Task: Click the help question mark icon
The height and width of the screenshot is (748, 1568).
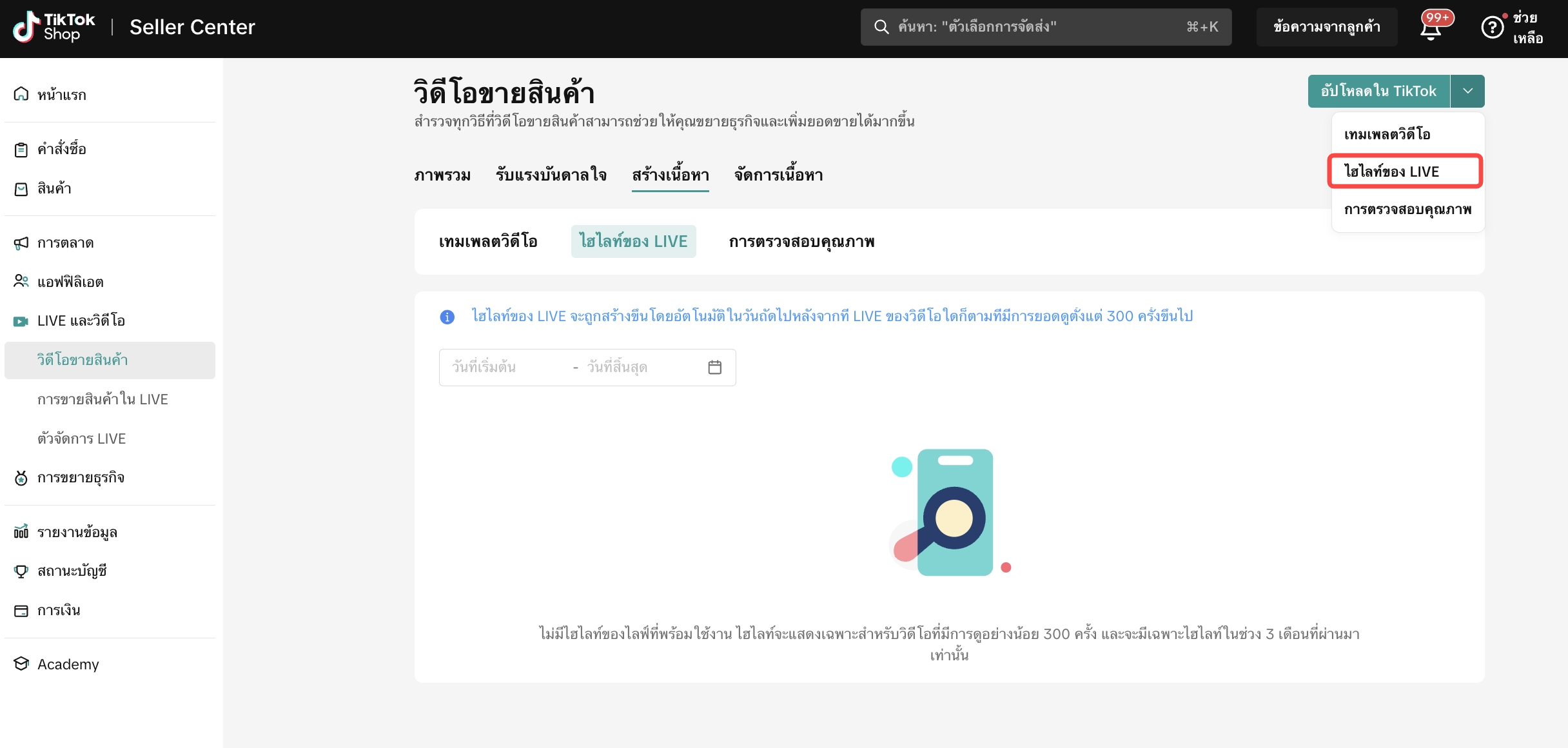Action: (1492, 28)
